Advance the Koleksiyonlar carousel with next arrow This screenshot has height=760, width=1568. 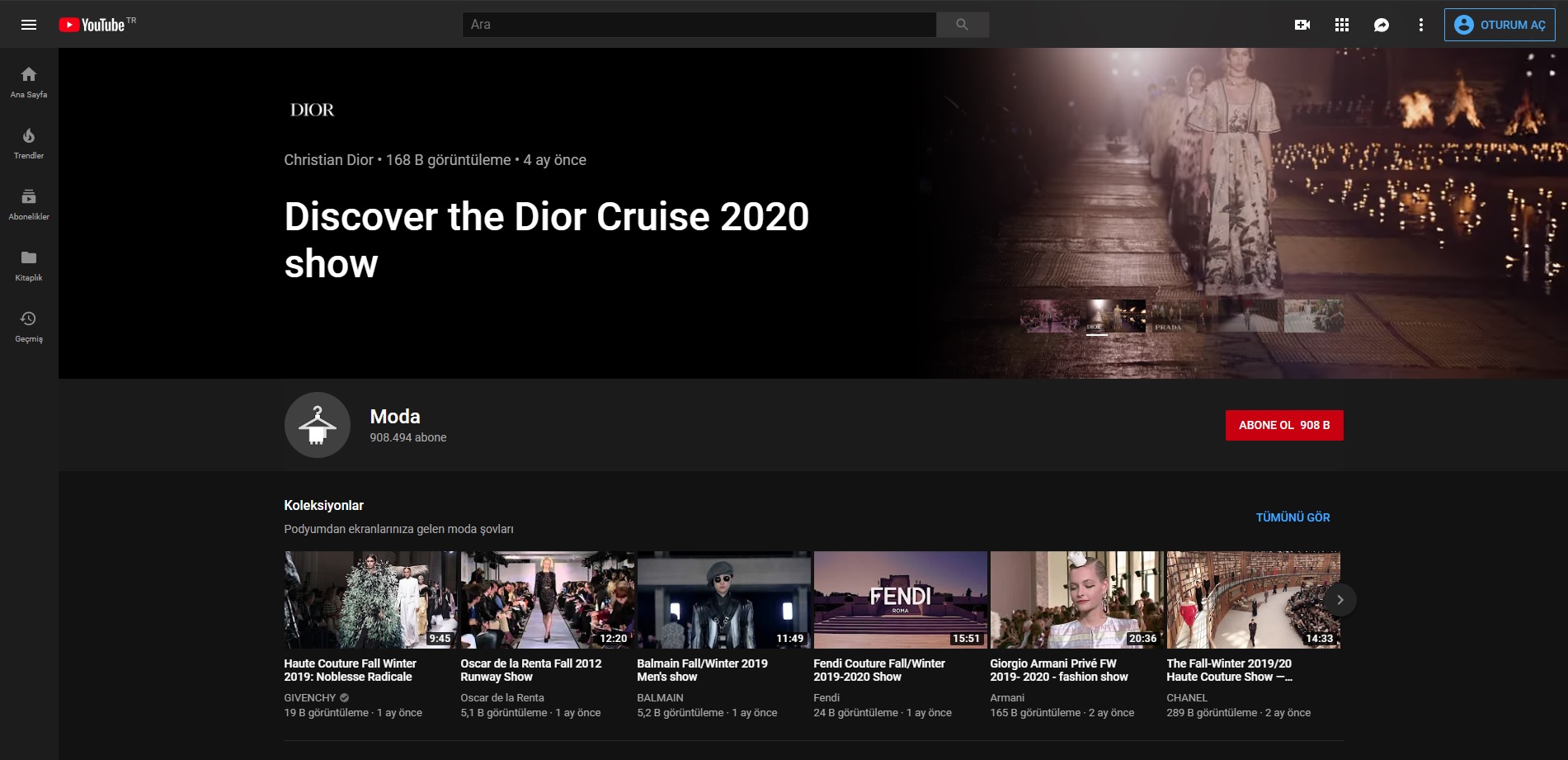tap(1340, 600)
